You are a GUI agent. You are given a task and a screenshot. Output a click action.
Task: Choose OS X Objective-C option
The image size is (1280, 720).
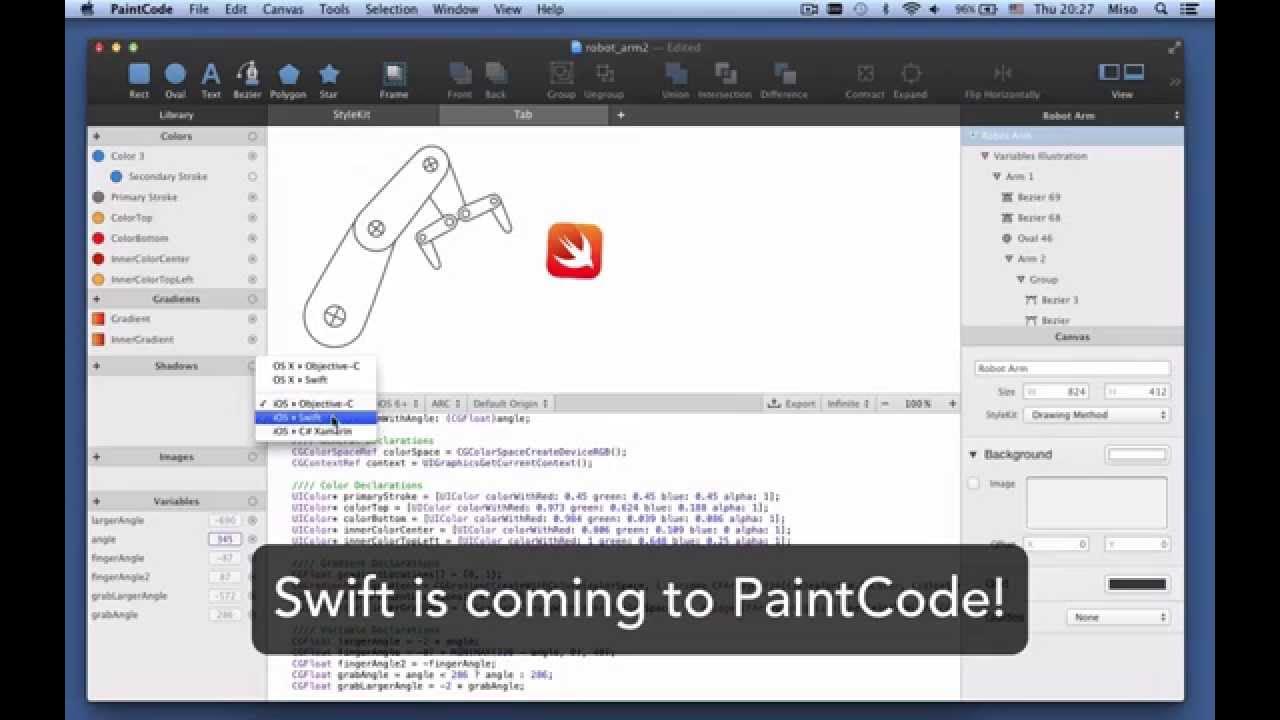316,366
